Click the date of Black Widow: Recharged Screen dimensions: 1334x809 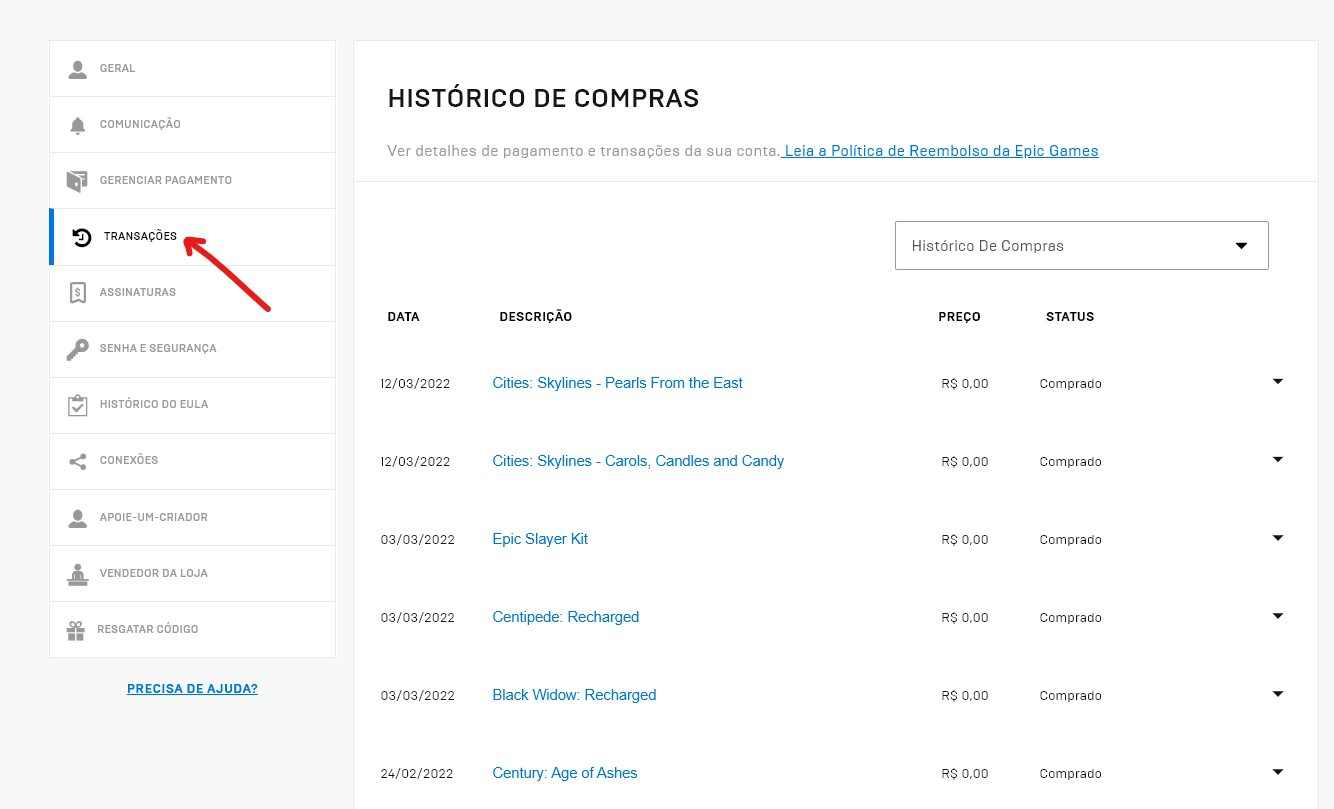pyautogui.click(x=417, y=696)
